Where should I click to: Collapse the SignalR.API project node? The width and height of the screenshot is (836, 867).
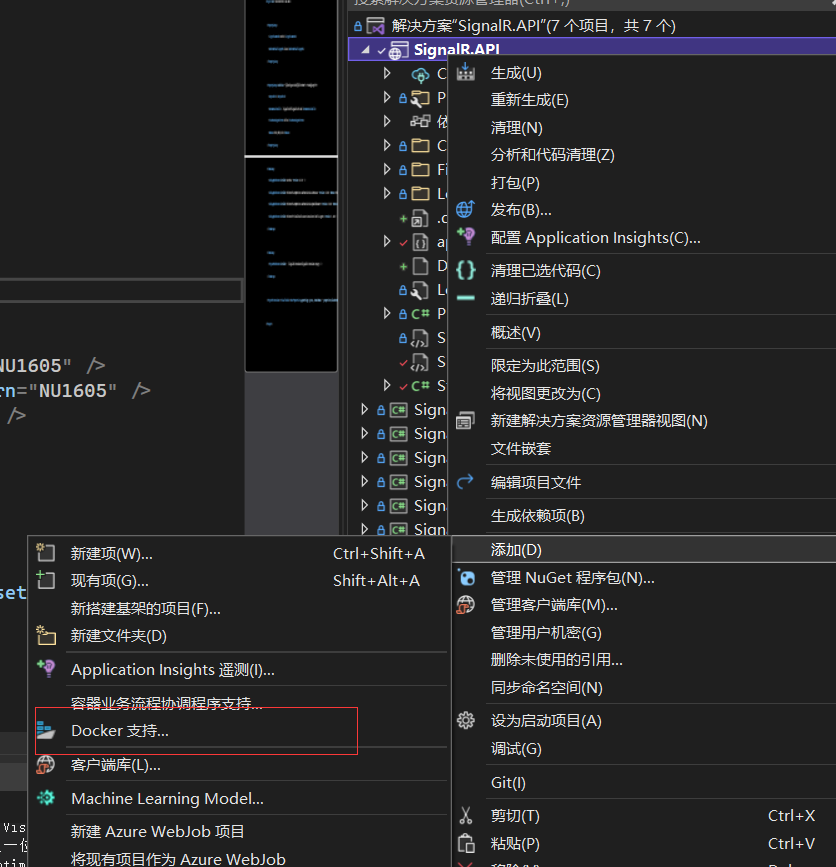[x=365, y=50]
